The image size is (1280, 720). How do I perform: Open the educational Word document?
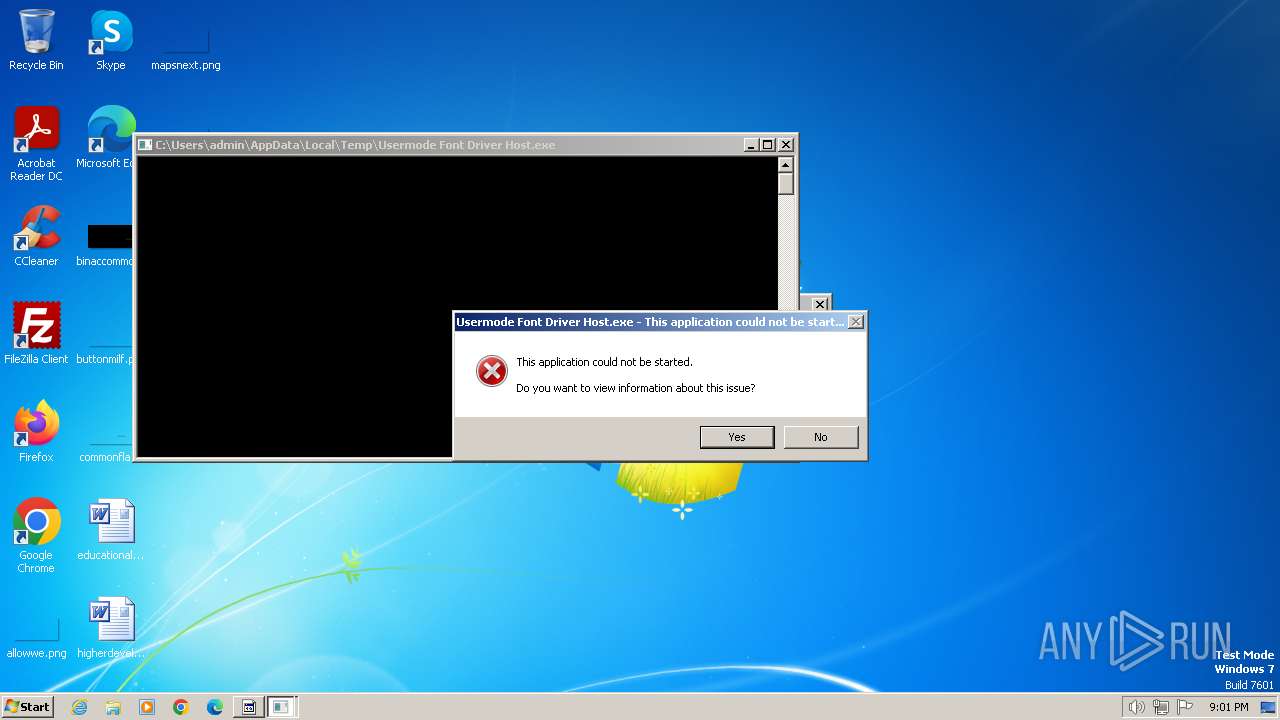[x=111, y=530]
